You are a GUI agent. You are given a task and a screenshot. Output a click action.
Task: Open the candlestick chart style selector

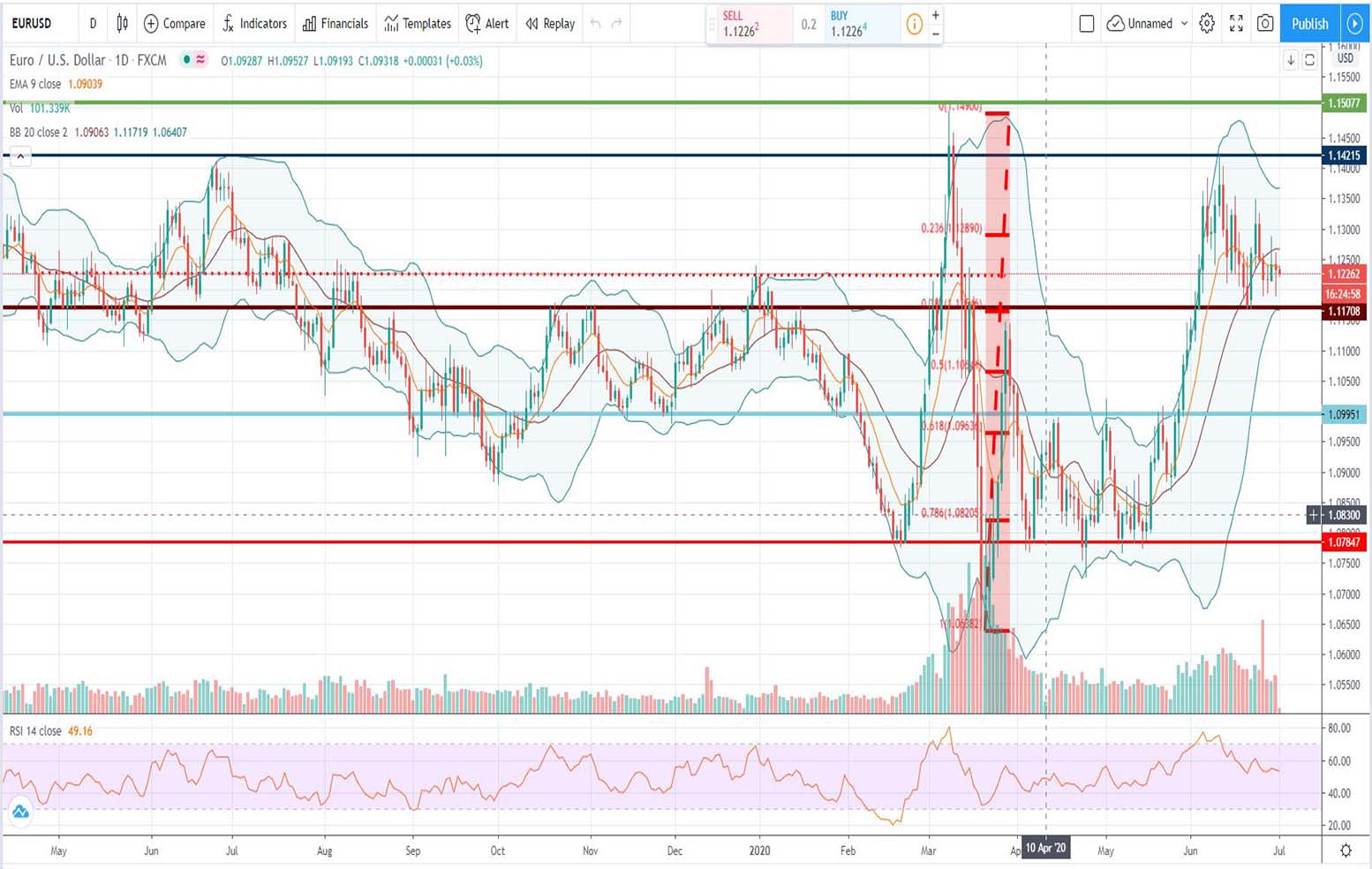pyautogui.click(x=122, y=24)
